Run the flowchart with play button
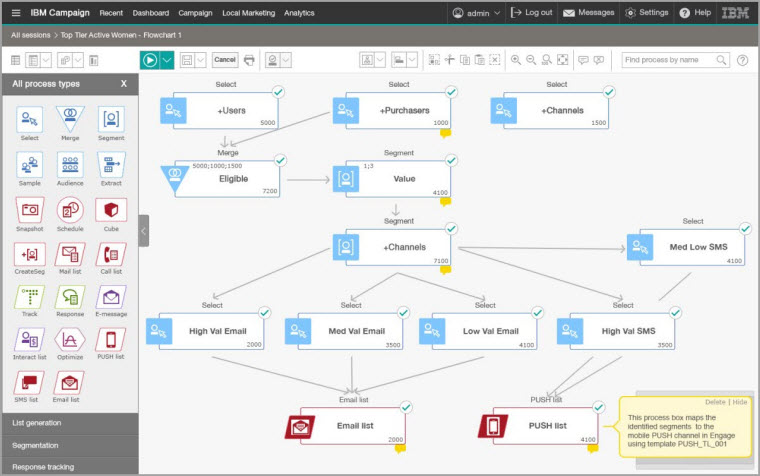Image resolution: width=760 pixels, height=476 pixels. 150,60
